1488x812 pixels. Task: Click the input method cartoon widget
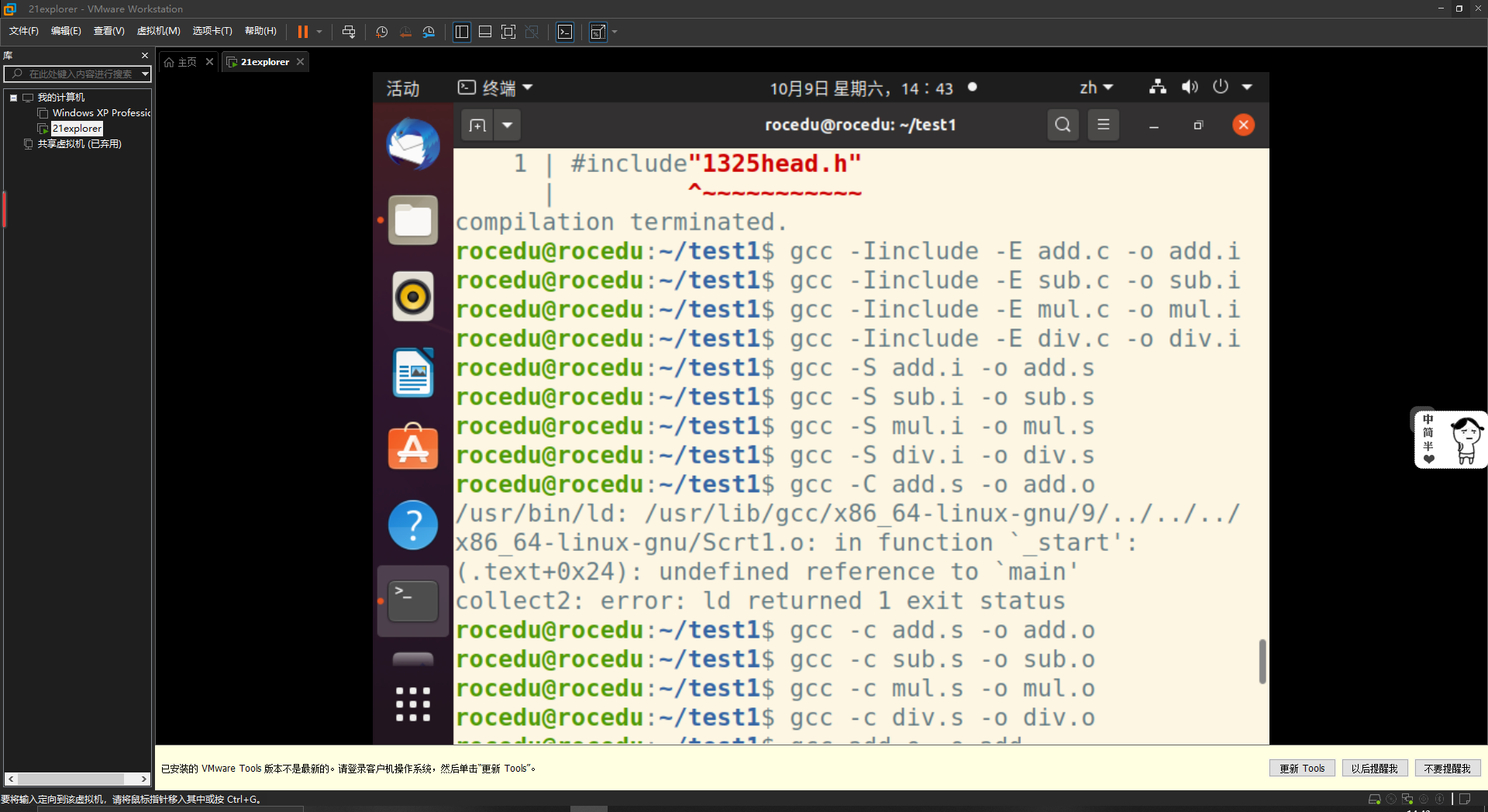(x=1451, y=439)
